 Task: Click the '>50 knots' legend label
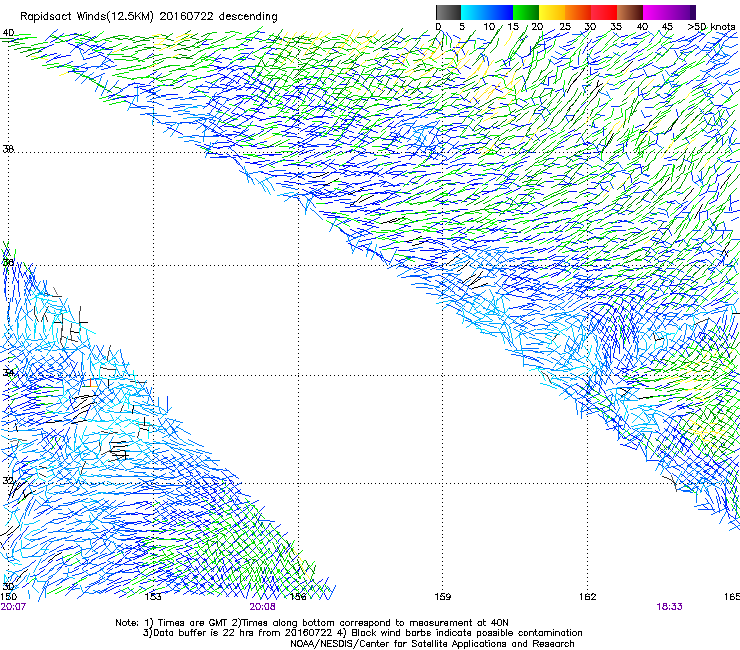click(711, 27)
